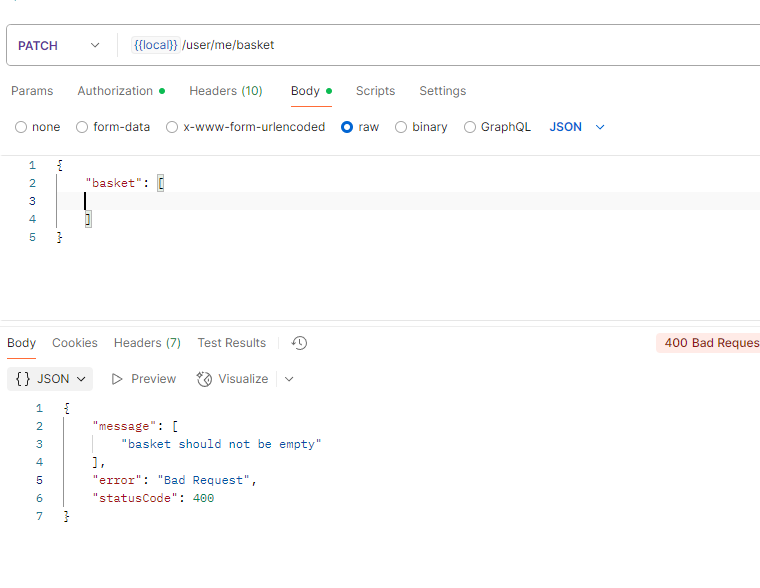Click the Visualize button
Image resolution: width=760 pixels, height=588 pixels.
(x=232, y=379)
